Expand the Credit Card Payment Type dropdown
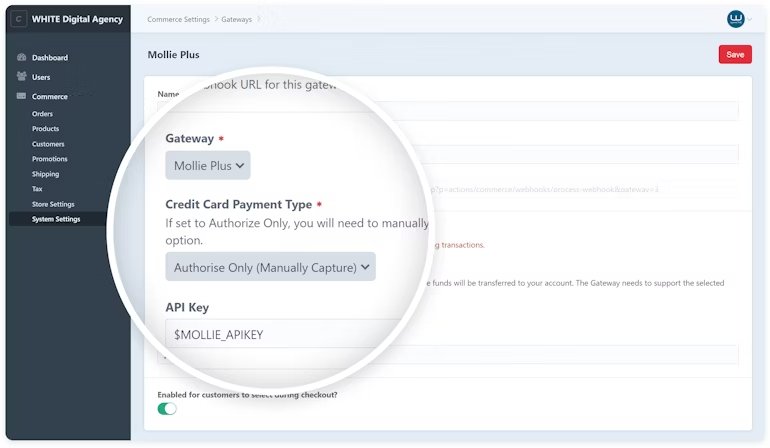Image resolution: width=770 pixels, height=448 pixels. coord(270,267)
